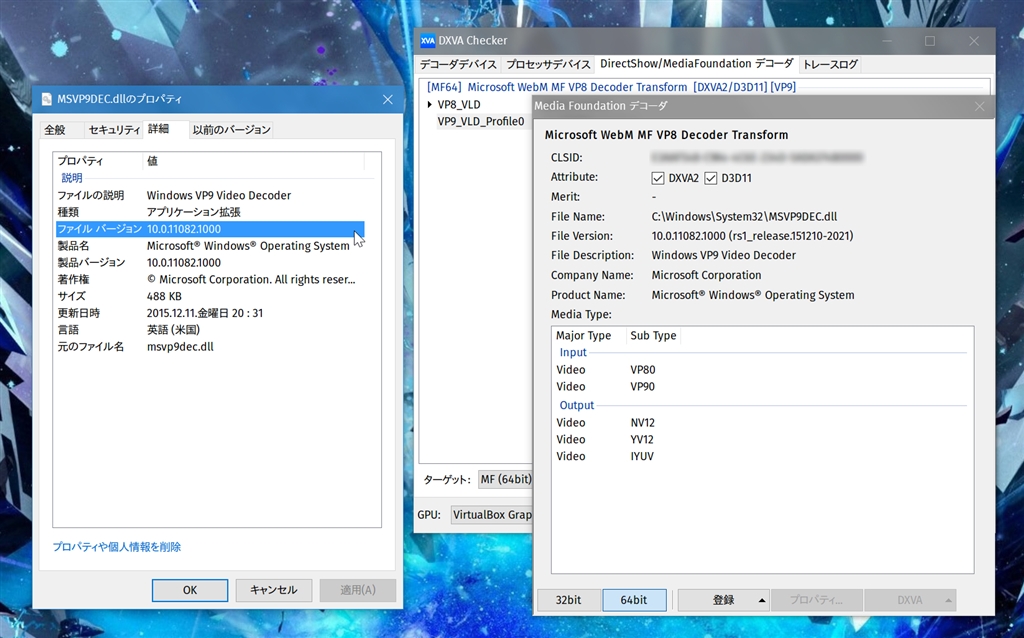1024x638 pixels.
Task: Select the DirectShow/MediaFoundation デコーダ tab
Action: [696, 63]
